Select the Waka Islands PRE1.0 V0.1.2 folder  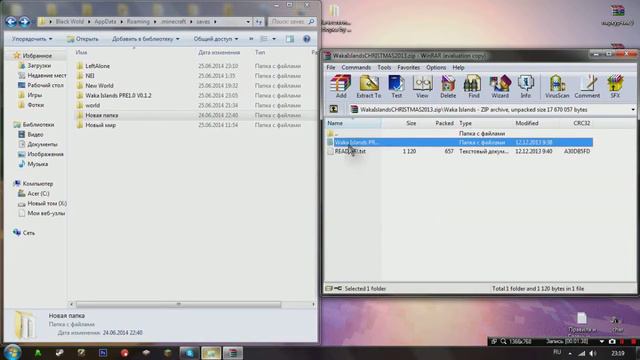(x=118, y=95)
